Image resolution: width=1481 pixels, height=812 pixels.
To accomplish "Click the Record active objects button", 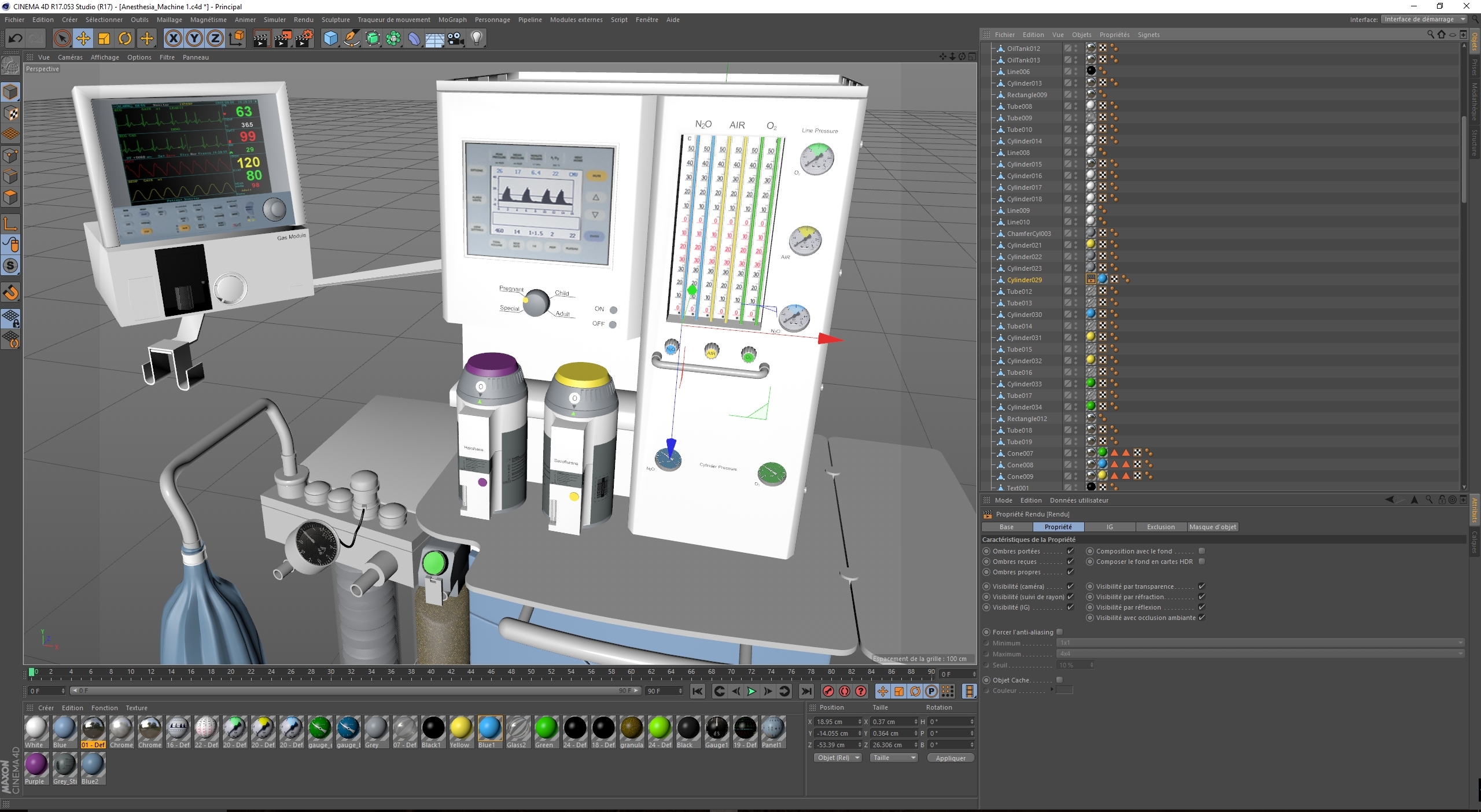I will 828,691.
